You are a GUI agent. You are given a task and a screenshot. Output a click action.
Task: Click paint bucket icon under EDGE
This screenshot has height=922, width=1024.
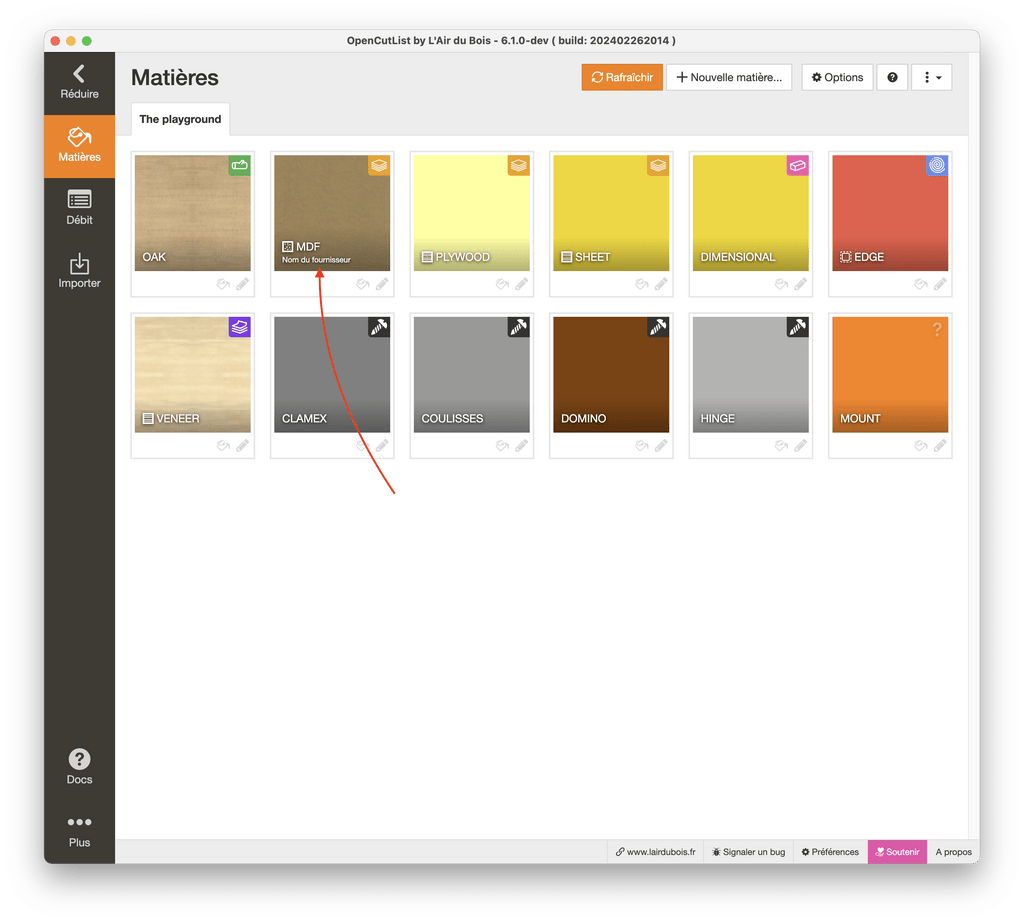(x=921, y=284)
